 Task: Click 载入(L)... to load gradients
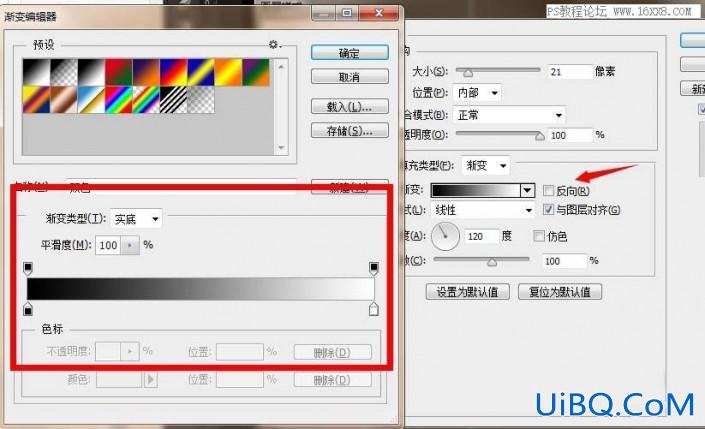349,107
